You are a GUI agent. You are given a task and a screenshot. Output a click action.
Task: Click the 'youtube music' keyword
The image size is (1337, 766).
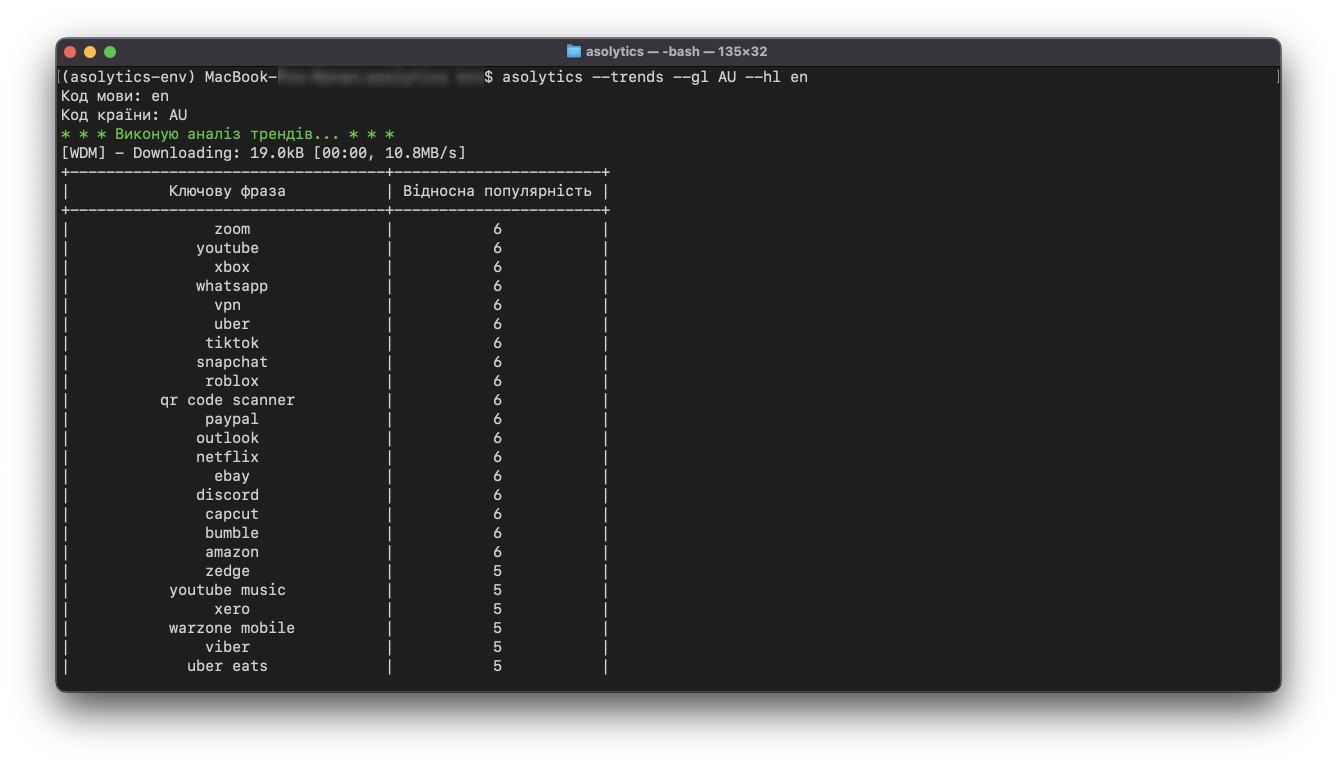click(227, 590)
